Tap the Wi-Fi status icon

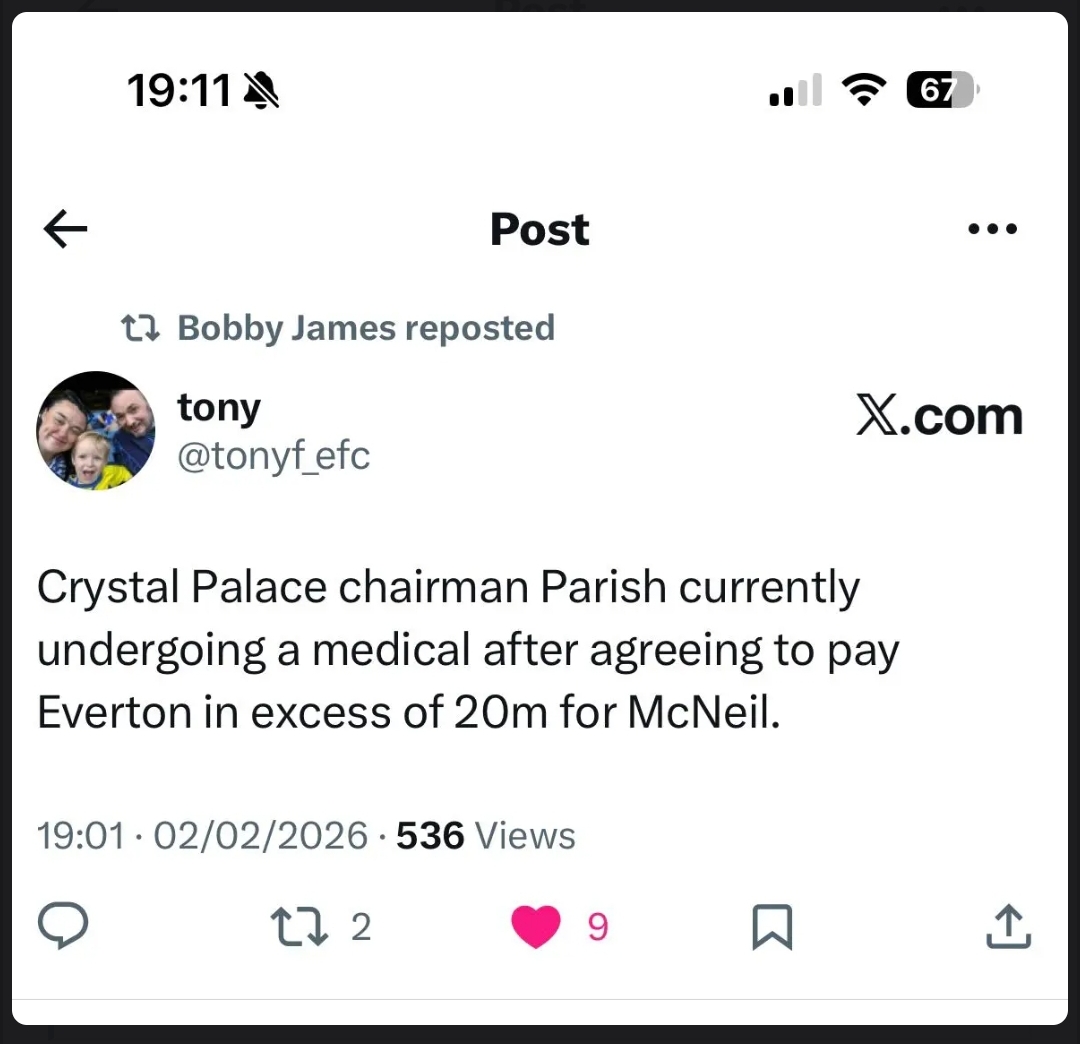865,92
